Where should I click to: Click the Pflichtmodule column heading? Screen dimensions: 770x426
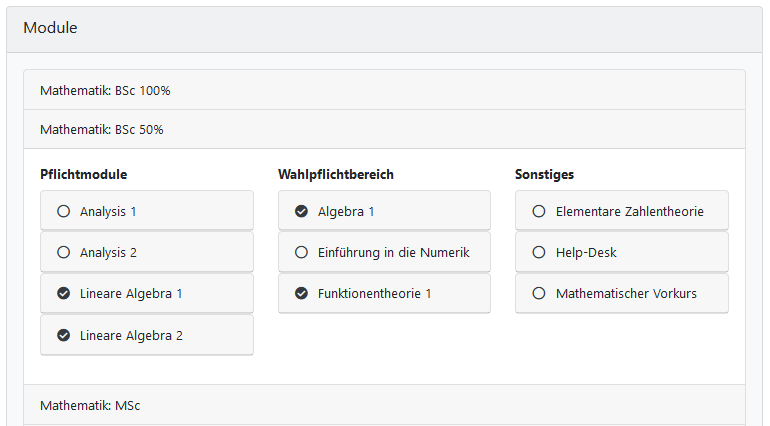(x=83, y=174)
